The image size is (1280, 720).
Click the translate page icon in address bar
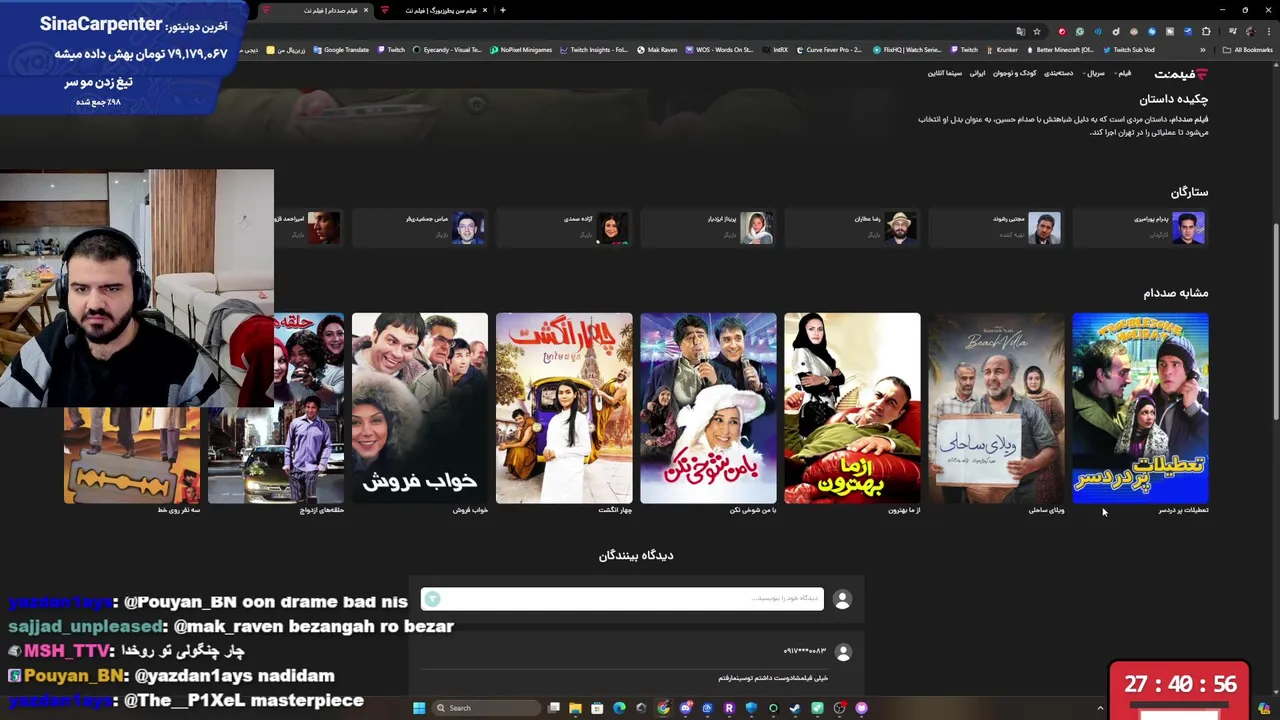tap(1020, 32)
